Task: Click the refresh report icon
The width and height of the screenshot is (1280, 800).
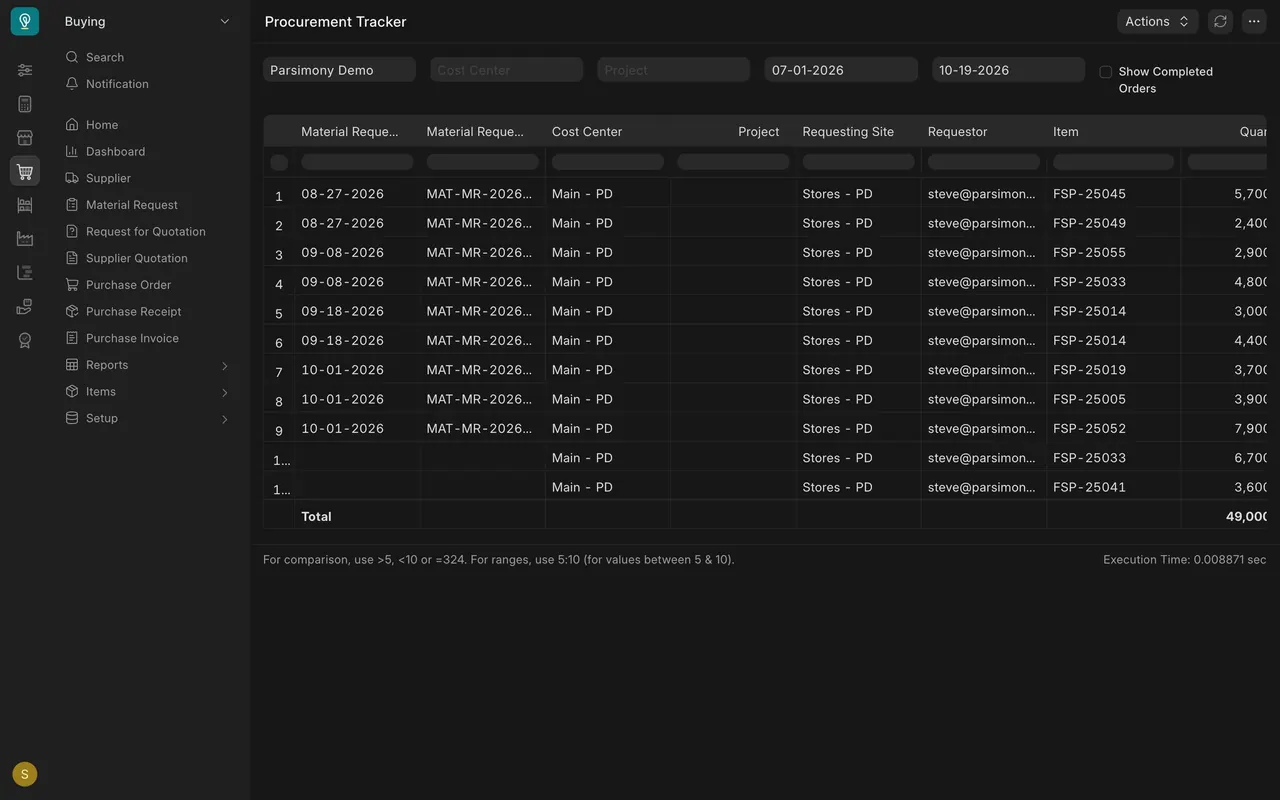Action: [x=1220, y=21]
